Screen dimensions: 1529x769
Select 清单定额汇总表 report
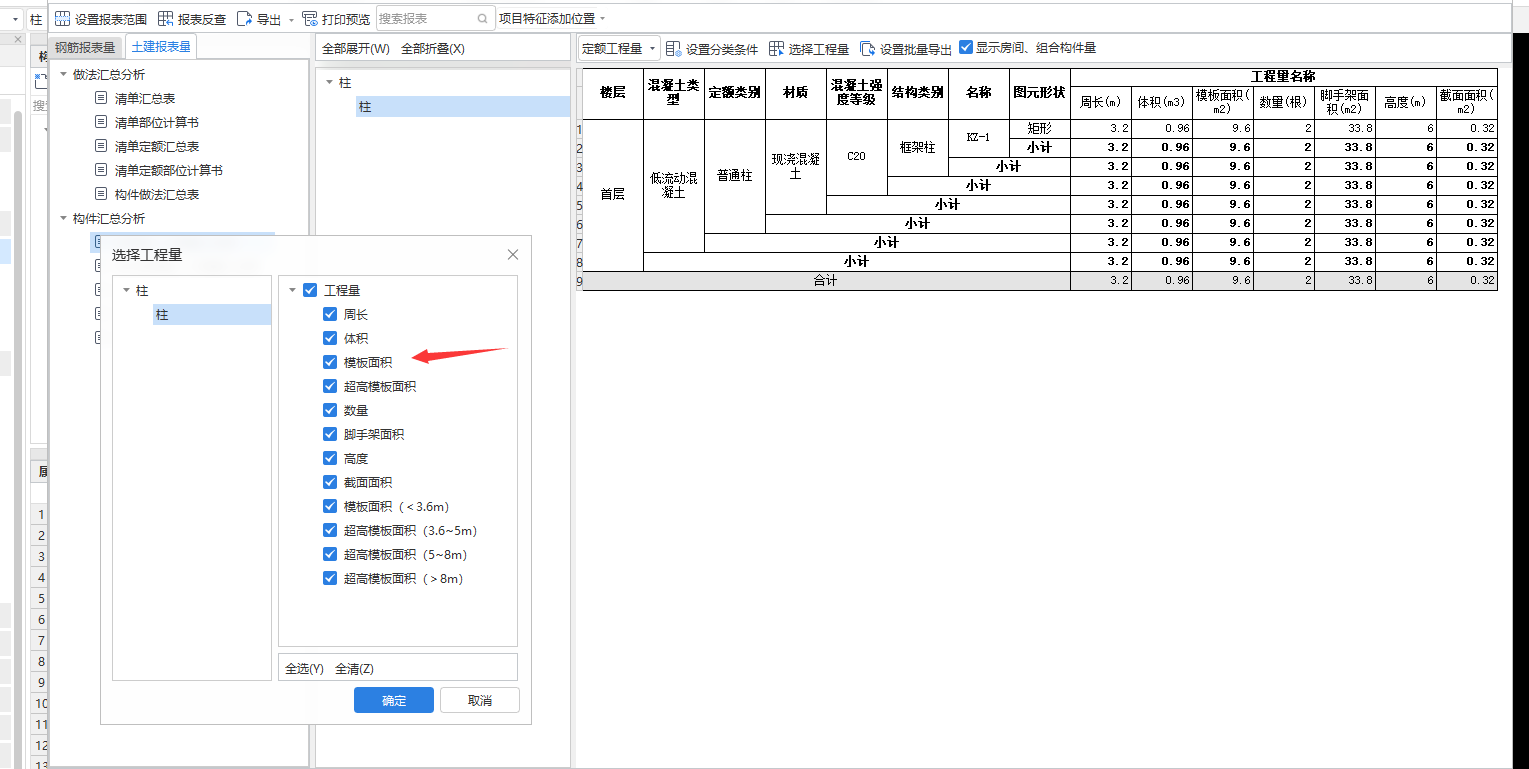click(x=157, y=146)
